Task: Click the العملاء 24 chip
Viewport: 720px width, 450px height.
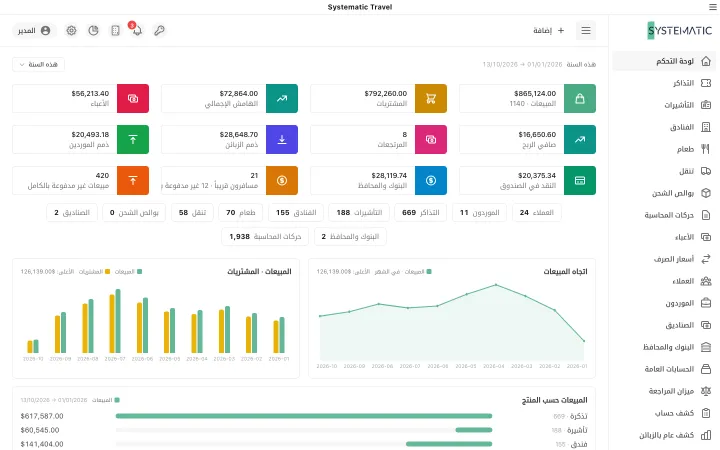Action: pyautogui.click(x=537, y=213)
